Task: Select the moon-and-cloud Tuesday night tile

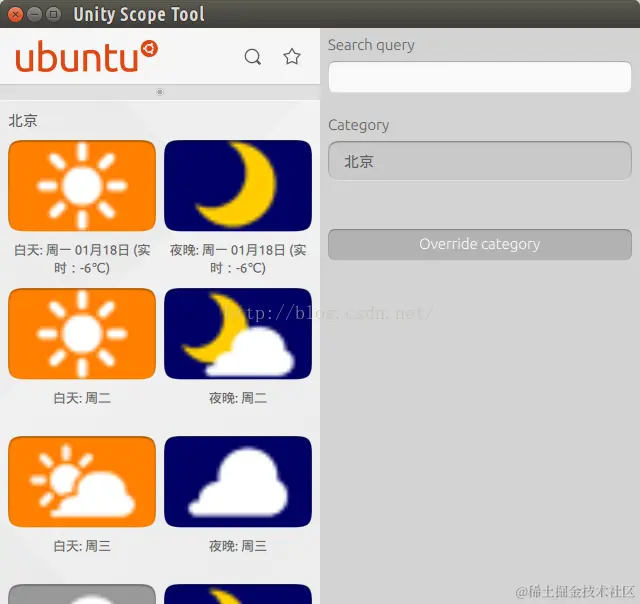Action: (238, 333)
